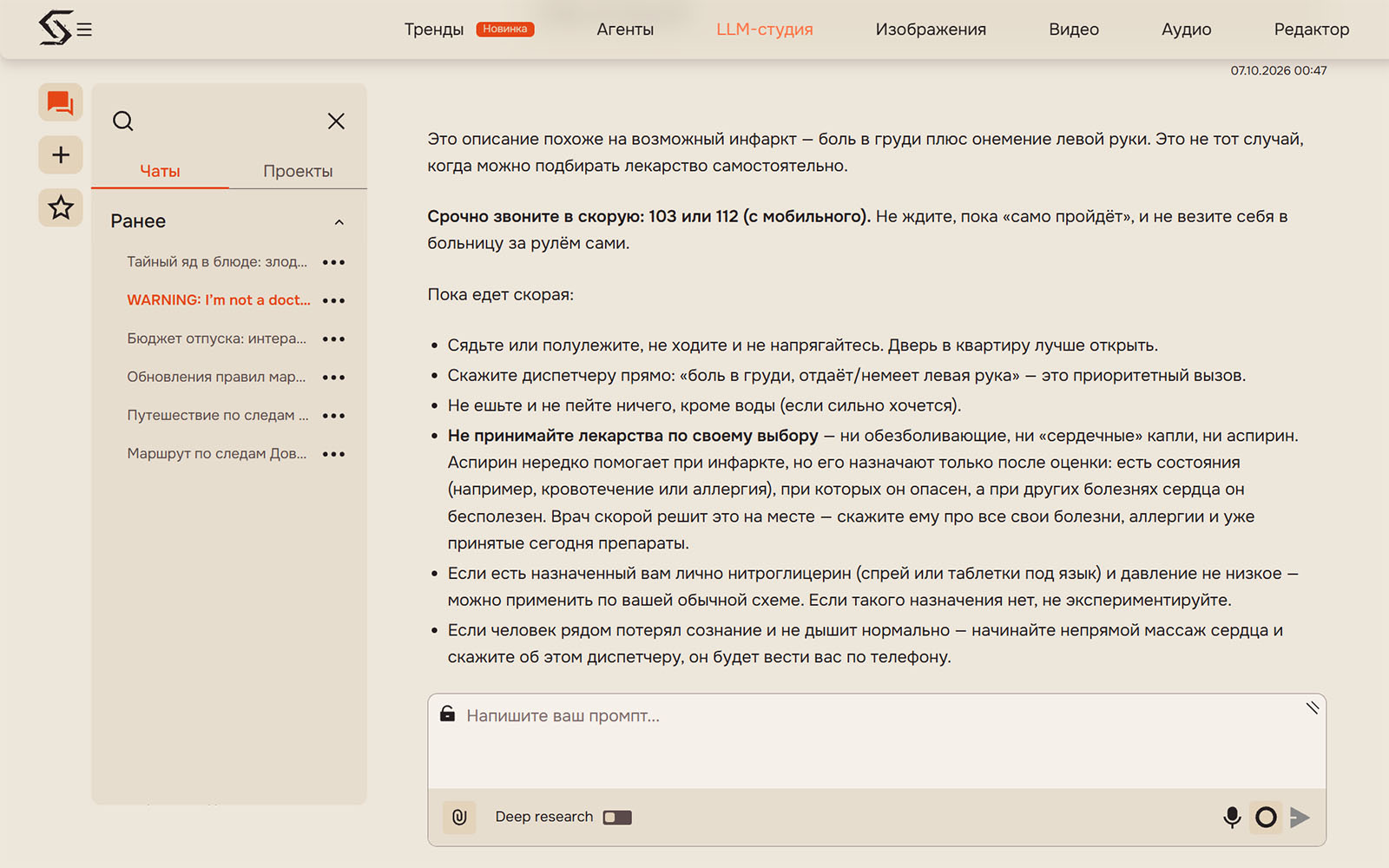Open the Видео section

(1074, 30)
